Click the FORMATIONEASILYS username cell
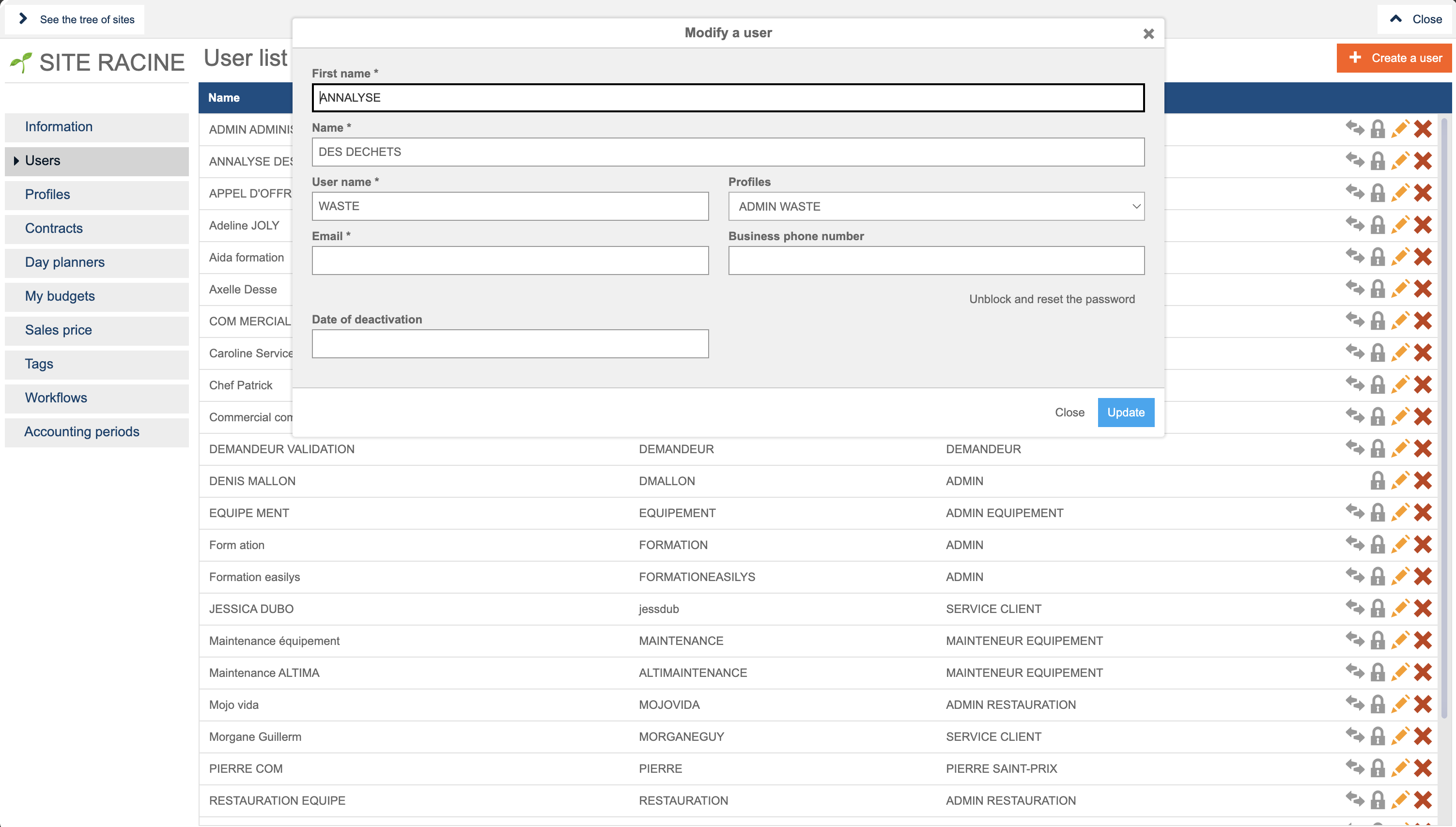1456x827 pixels. pyautogui.click(x=697, y=577)
